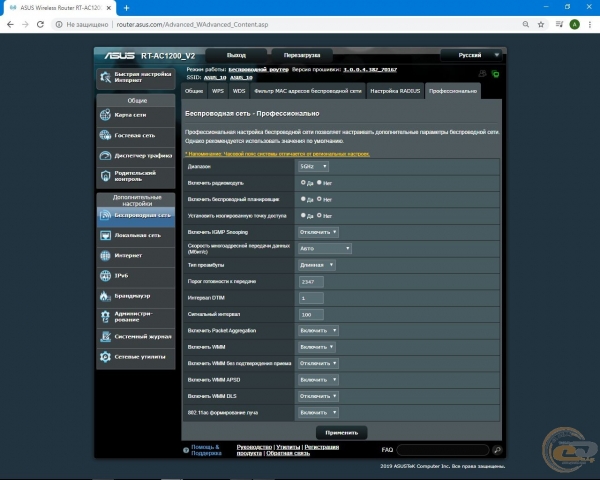Open preamble type (Тип преамбулы) dropdown

tap(316, 265)
